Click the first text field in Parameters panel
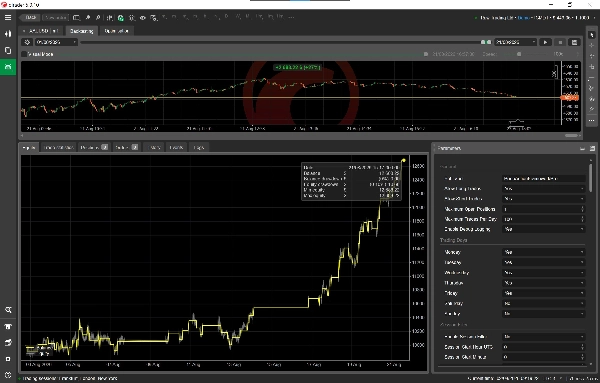600x383 pixels. [543, 178]
